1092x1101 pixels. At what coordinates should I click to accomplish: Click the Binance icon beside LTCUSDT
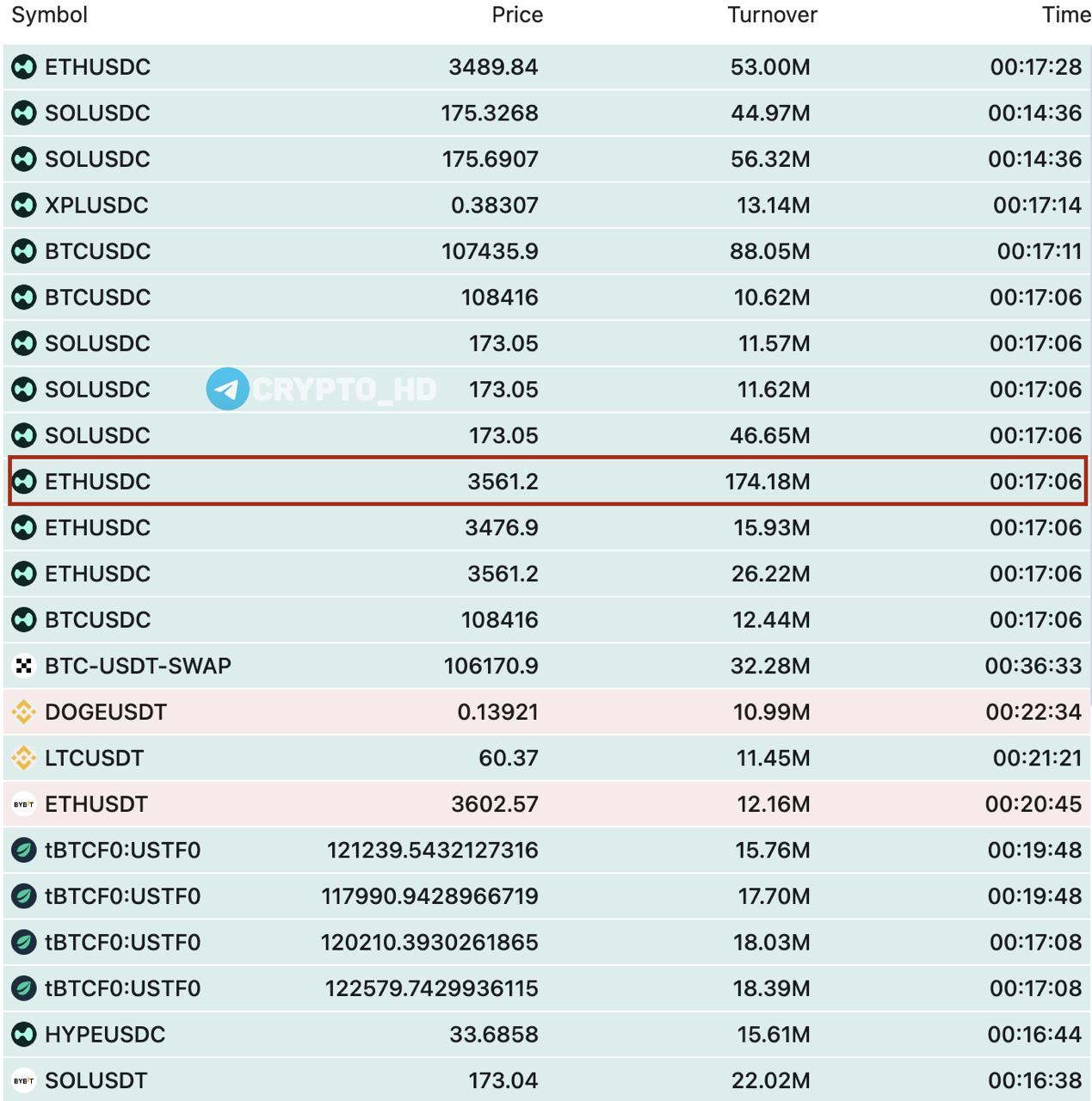point(24,758)
